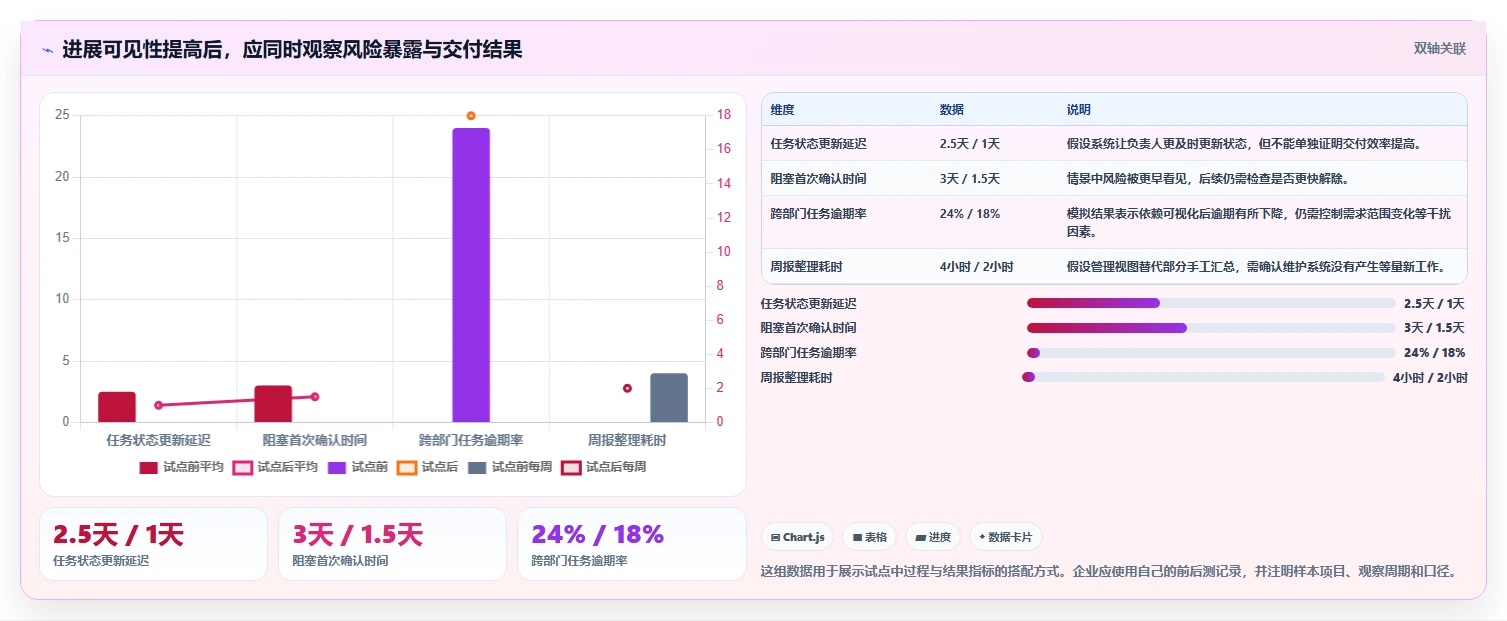Click the lightning icon beside the card title
This screenshot has height=621, width=1507.
click(x=47, y=50)
